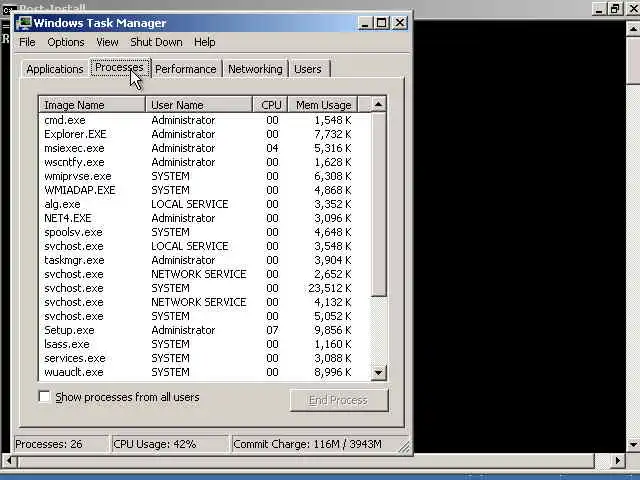Open the Shut Down menu
640x480 pixels.
pos(156,42)
